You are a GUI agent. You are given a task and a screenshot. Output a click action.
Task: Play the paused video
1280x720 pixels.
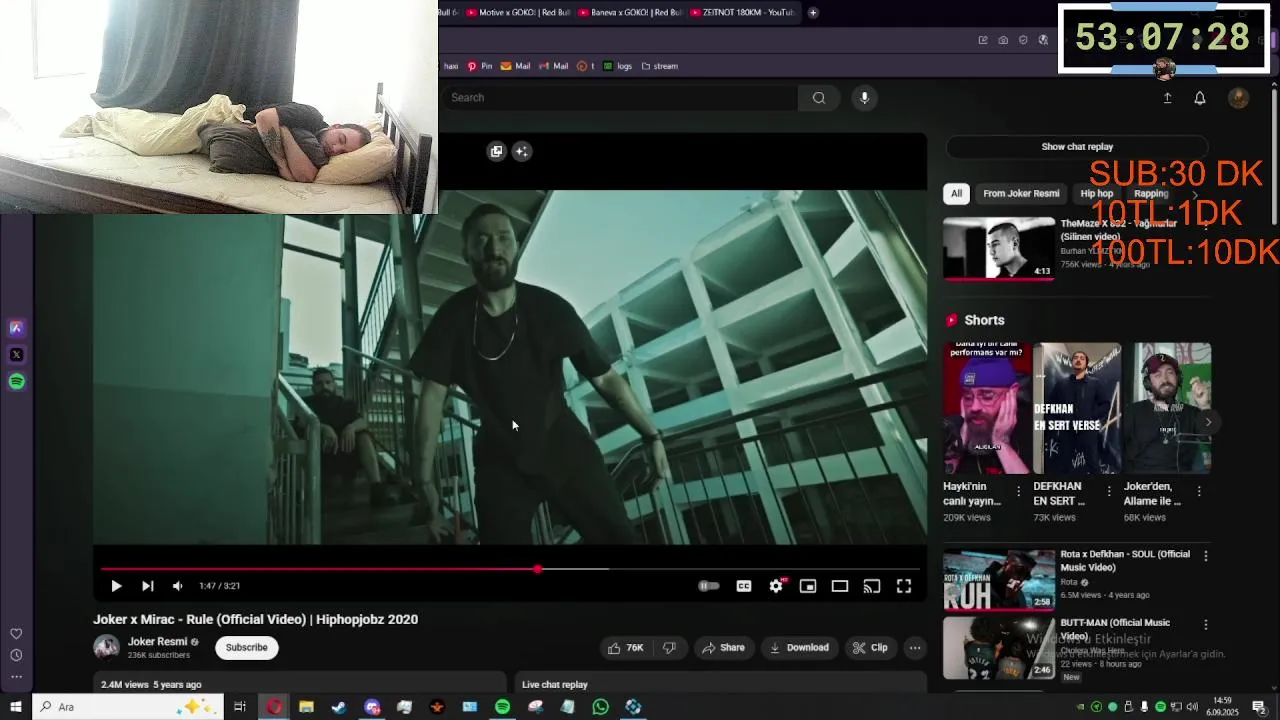(116, 586)
